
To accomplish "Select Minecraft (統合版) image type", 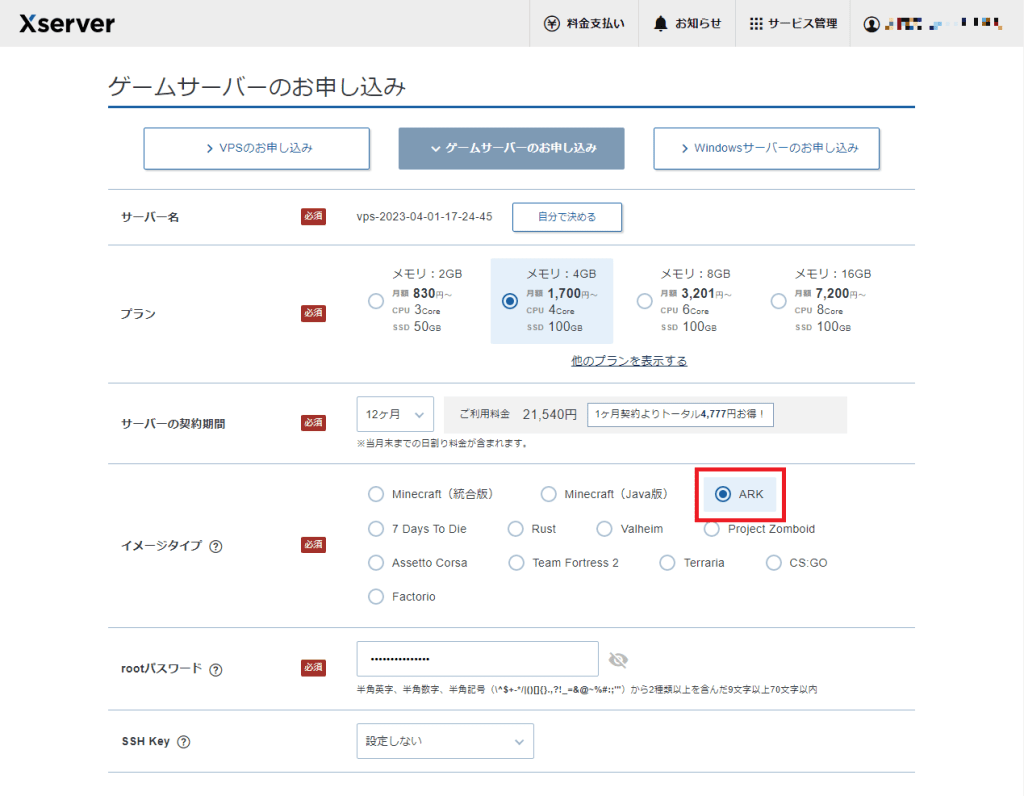I will tap(376, 494).
